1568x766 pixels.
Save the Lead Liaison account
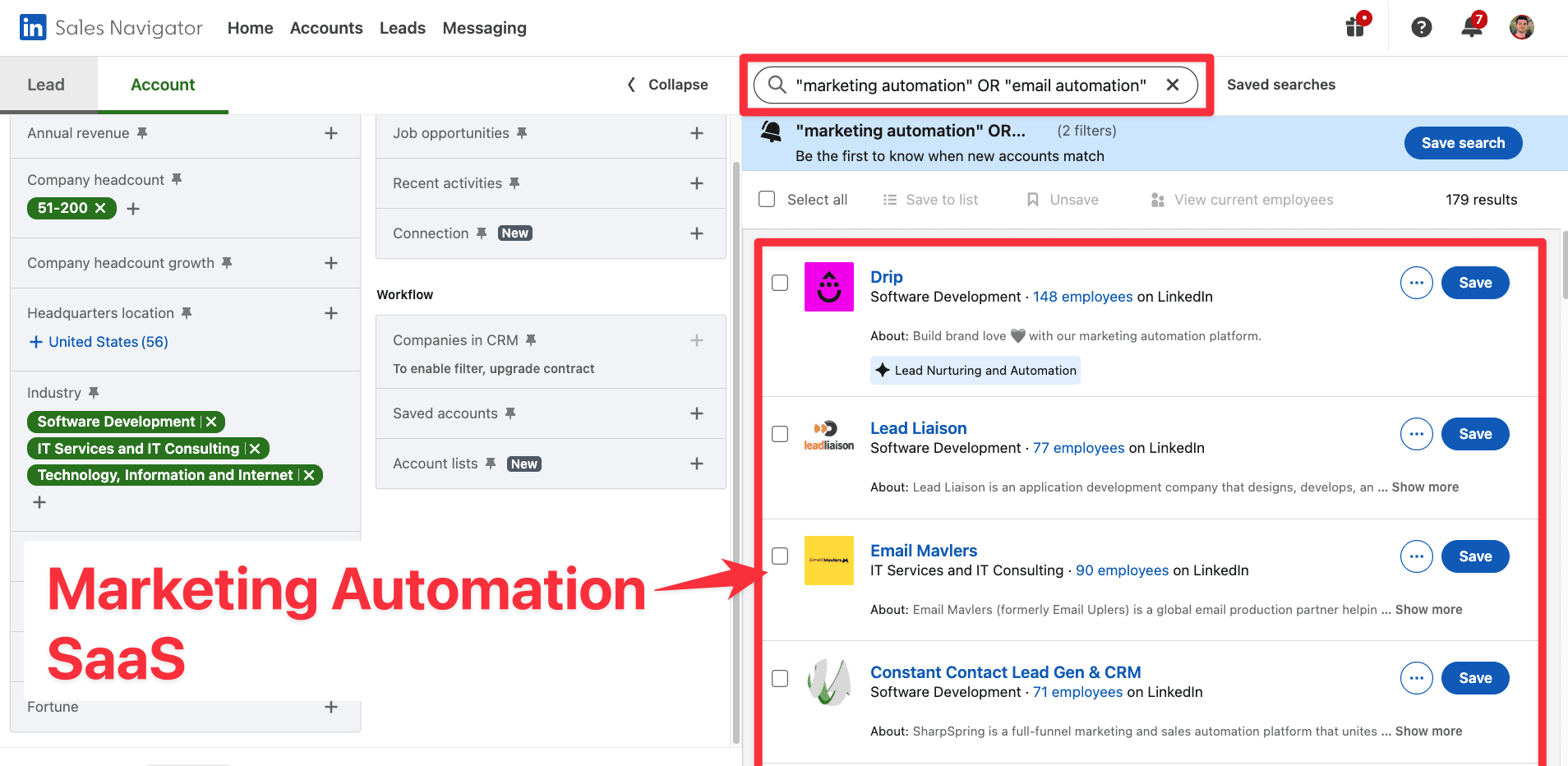(x=1475, y=434)
